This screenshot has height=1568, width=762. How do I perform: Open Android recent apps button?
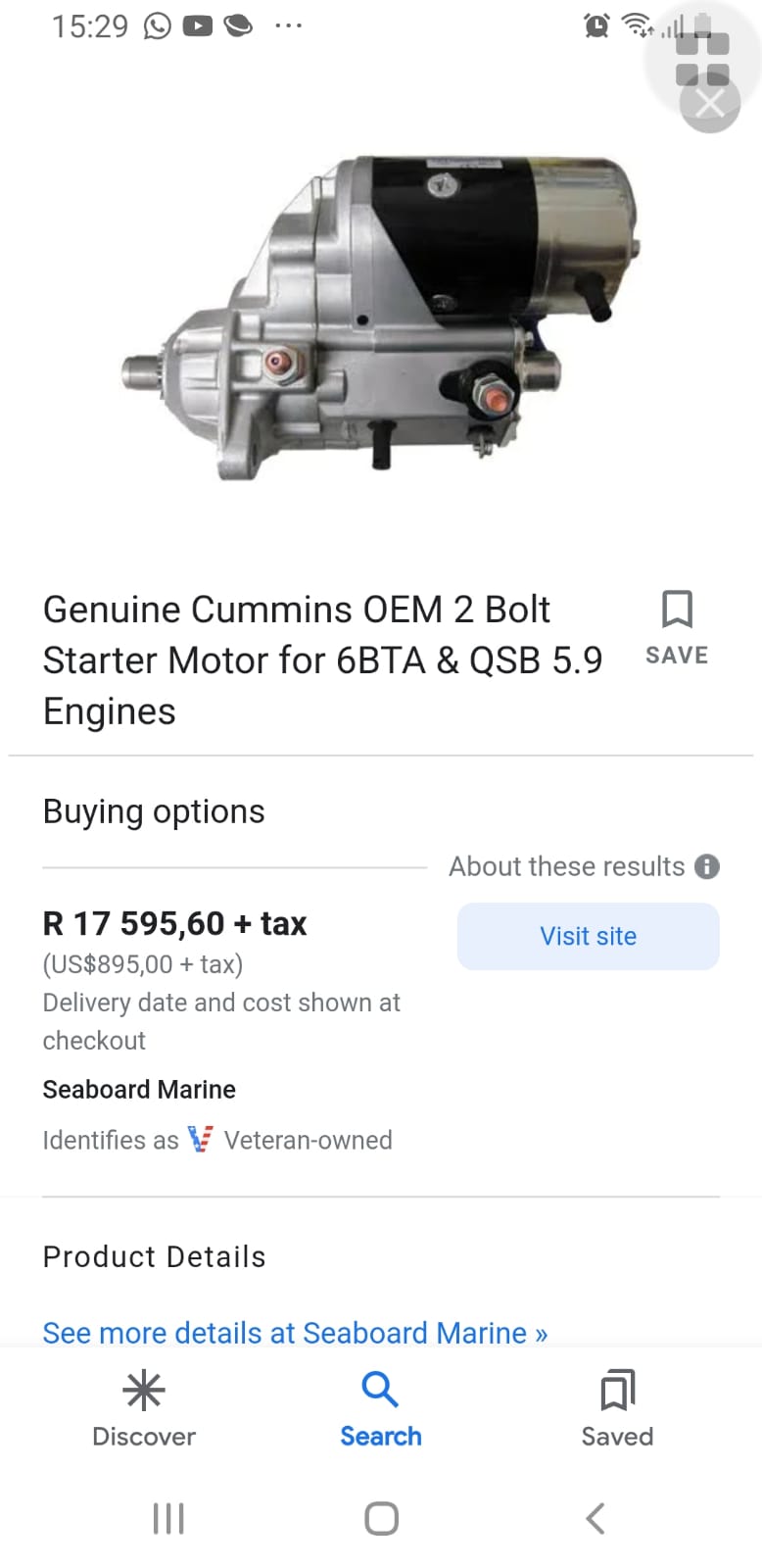pyautogui.click(x=168, y=1518)
